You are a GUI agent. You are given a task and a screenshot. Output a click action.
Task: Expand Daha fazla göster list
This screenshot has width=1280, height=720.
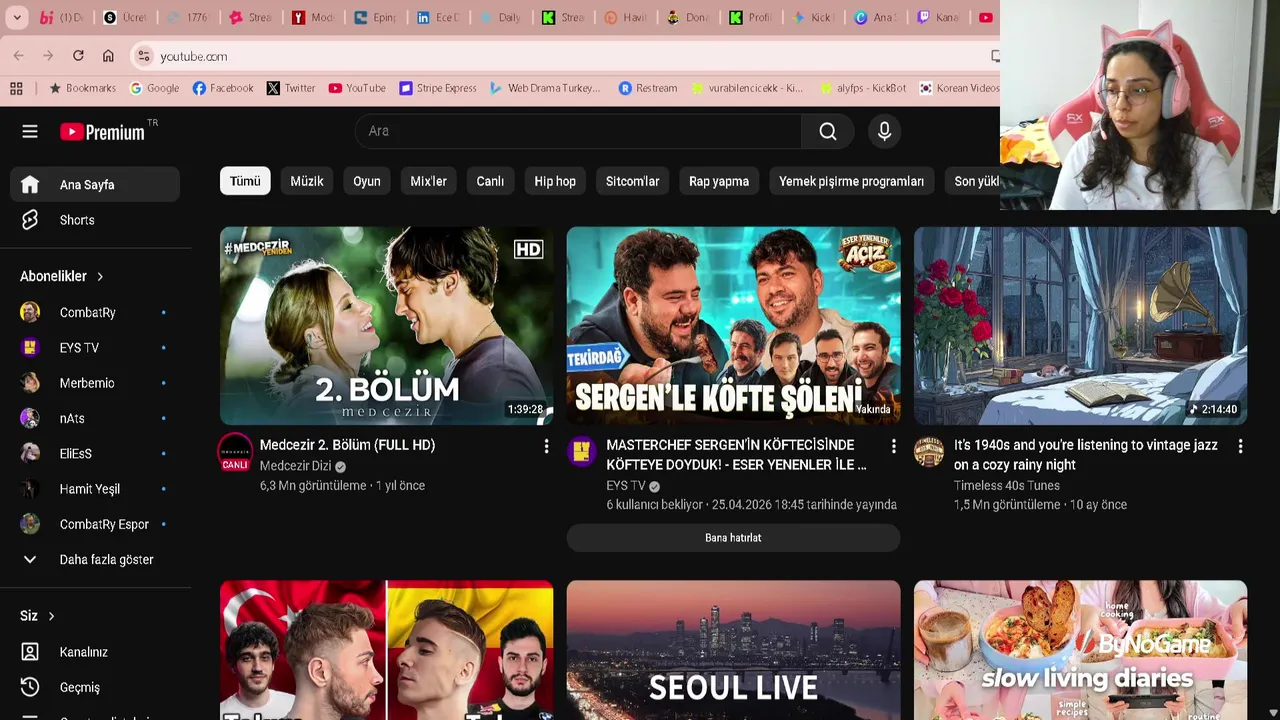point(95,559)
